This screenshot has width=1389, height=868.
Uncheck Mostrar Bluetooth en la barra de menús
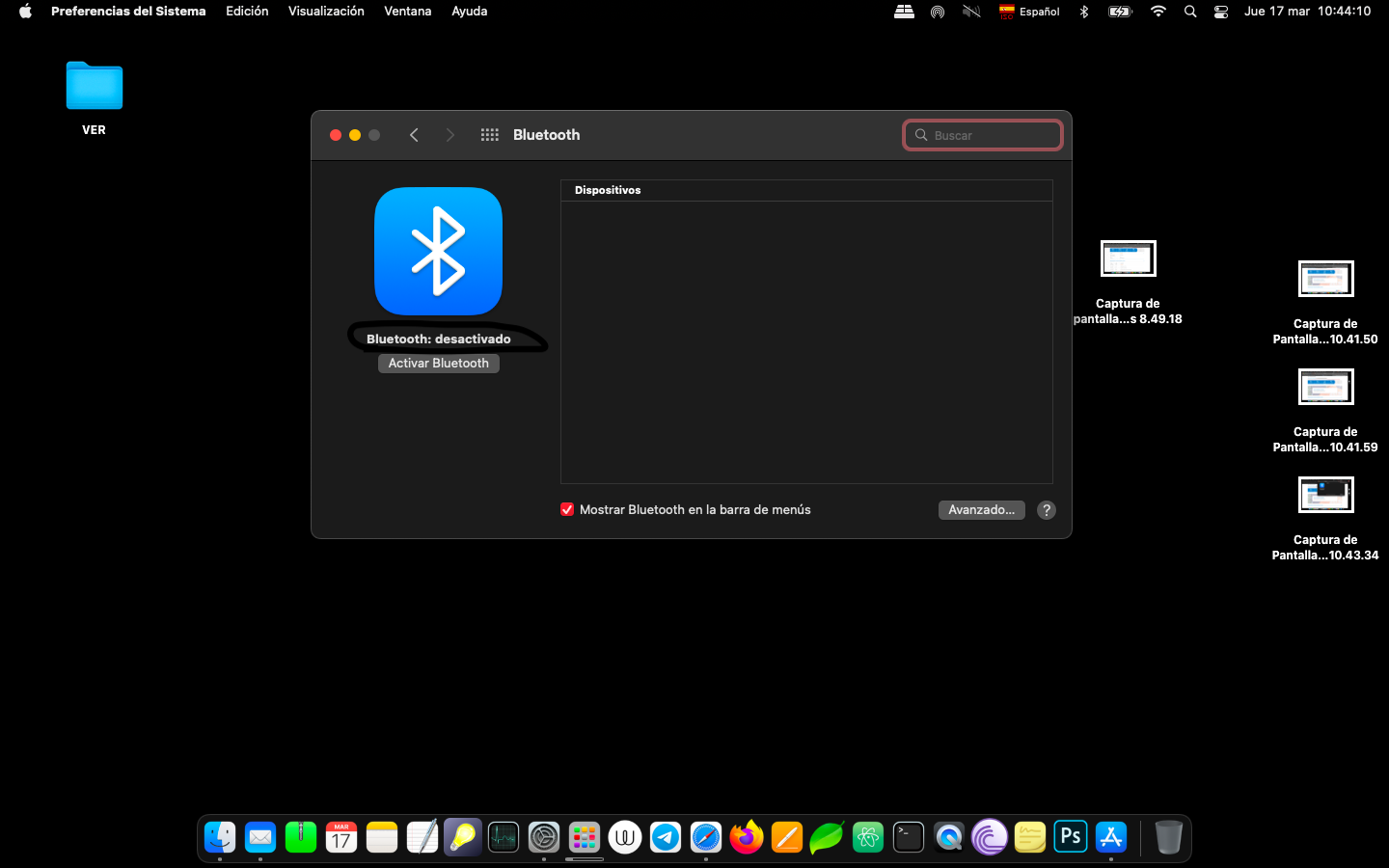(x=567, y=510)
